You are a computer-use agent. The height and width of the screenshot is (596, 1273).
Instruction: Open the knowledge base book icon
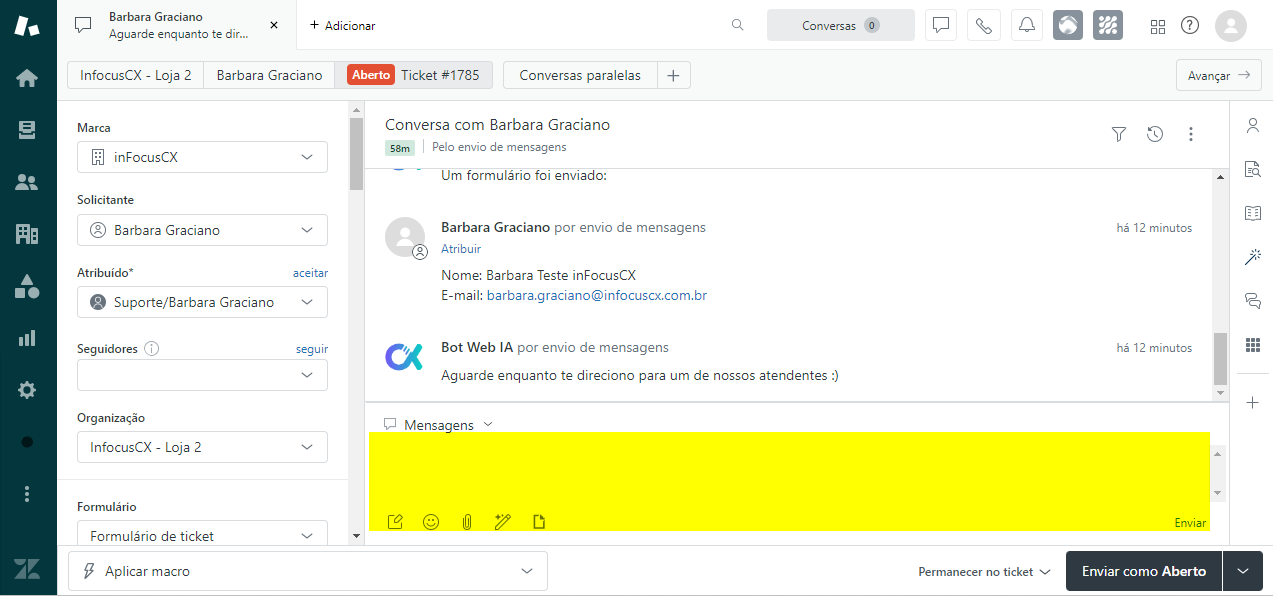click(1252, 213)
